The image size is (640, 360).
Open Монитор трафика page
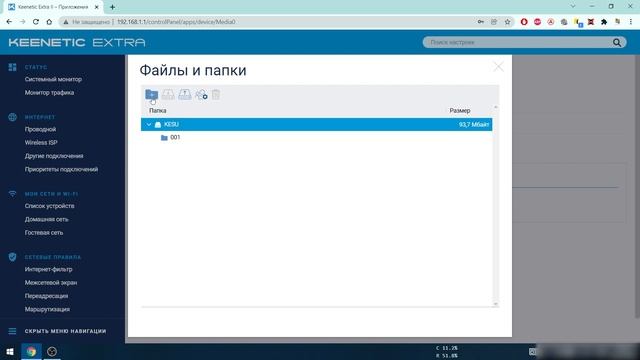tap(49, 93)
